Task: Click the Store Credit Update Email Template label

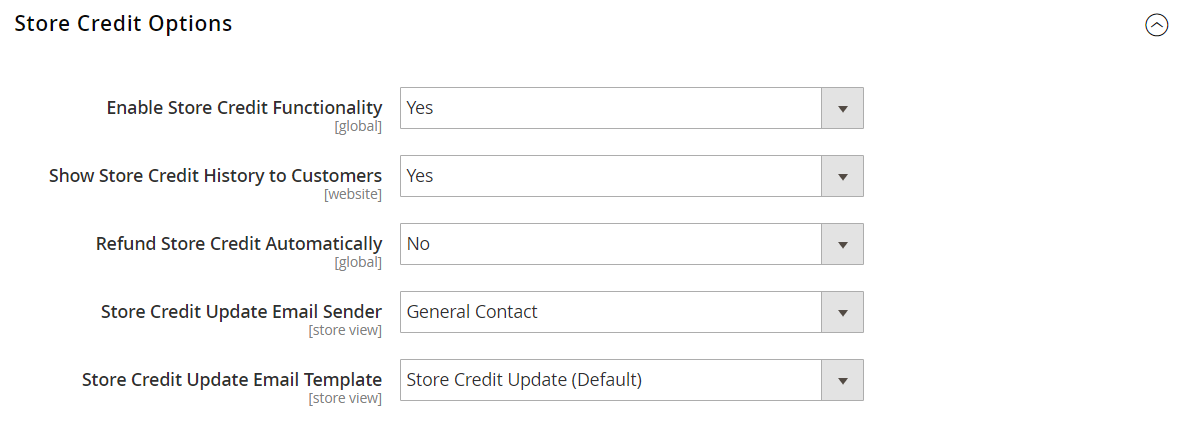Action: (x=232, y=380)
